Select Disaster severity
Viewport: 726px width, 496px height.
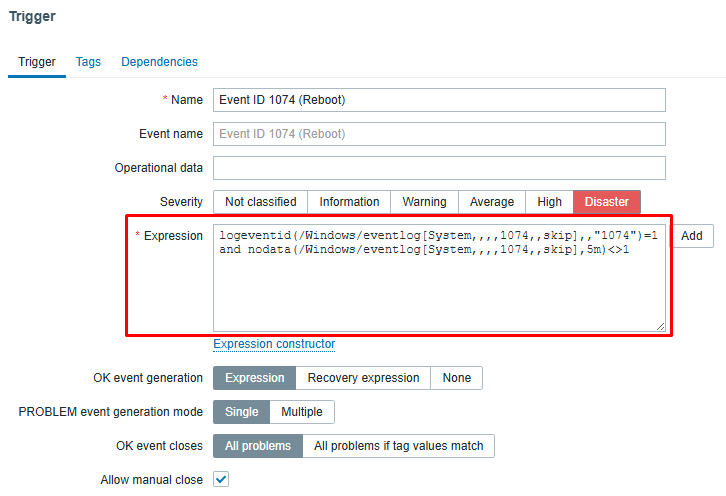coord(607,202)
